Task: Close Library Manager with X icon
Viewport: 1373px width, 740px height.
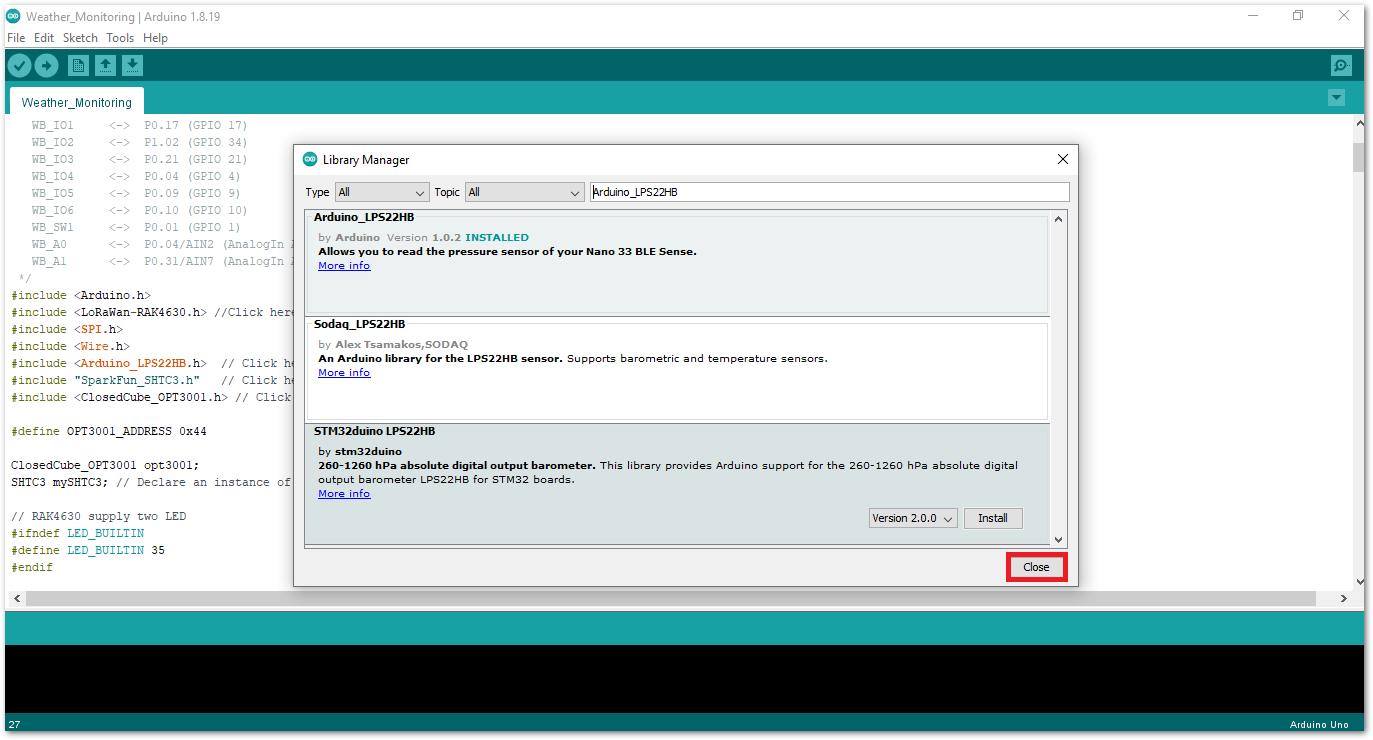Action: pos(1062,159)
